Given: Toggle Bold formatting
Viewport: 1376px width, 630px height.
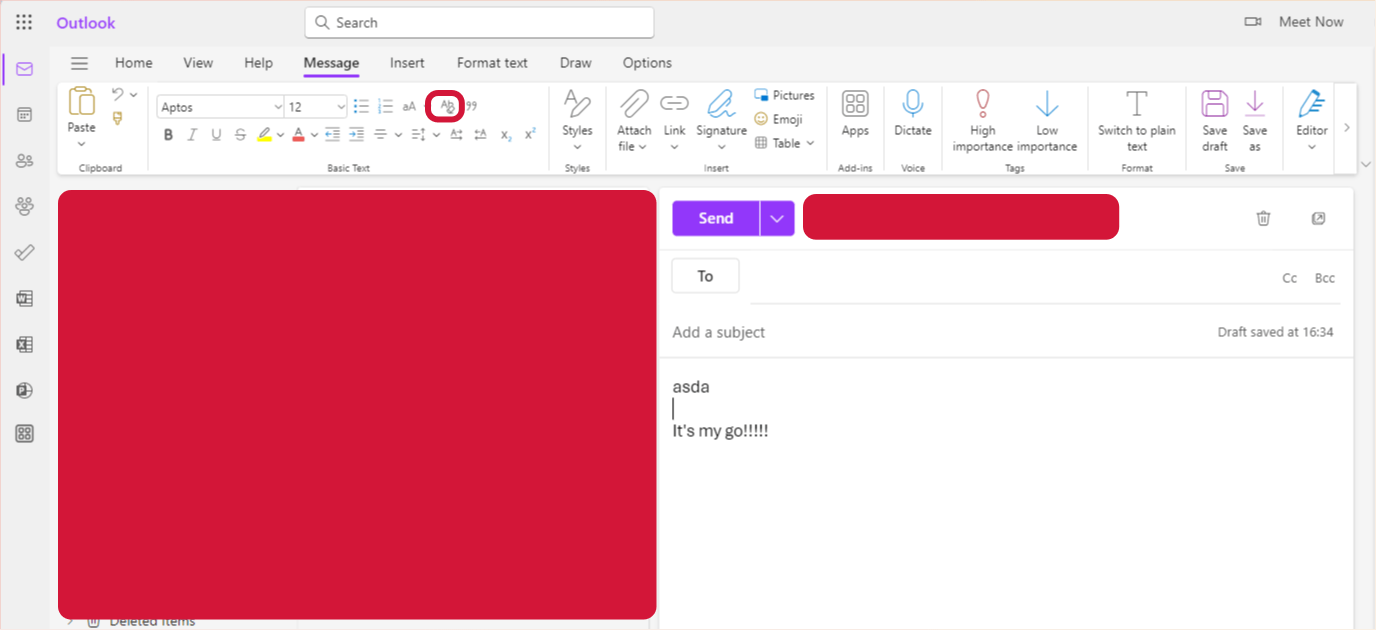Looking at the screenshot, I should [168, 135].
